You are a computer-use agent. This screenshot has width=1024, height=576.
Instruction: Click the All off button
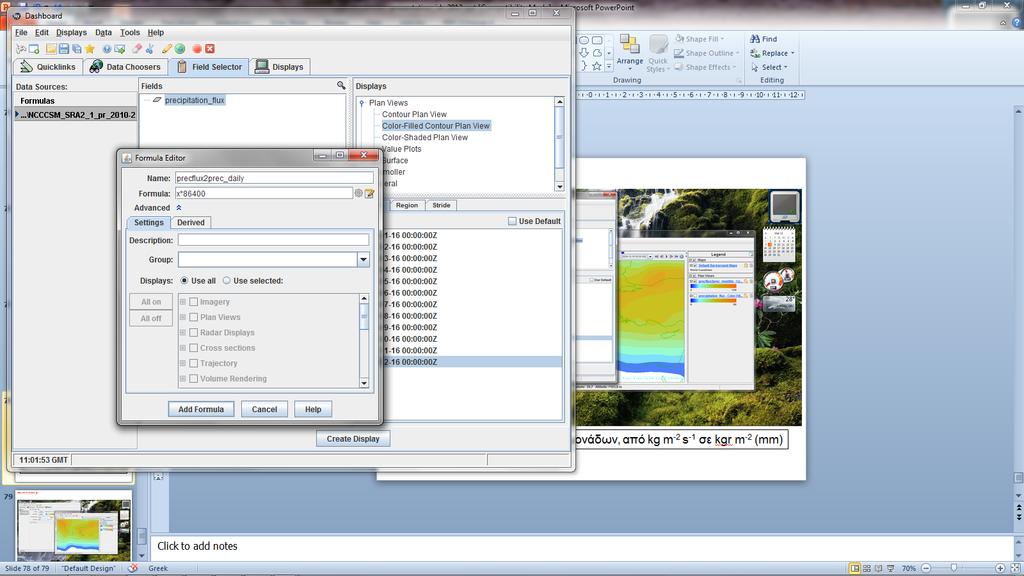pos(151,318)
